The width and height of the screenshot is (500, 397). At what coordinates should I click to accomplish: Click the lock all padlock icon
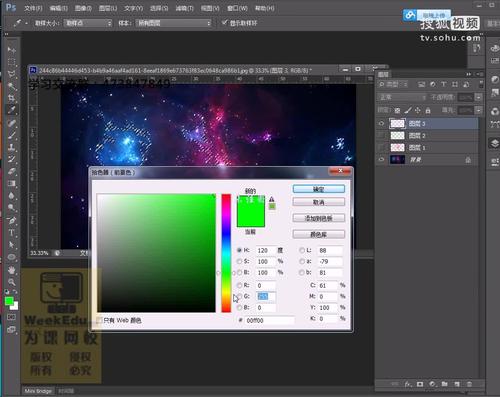[x=428, y=110]
